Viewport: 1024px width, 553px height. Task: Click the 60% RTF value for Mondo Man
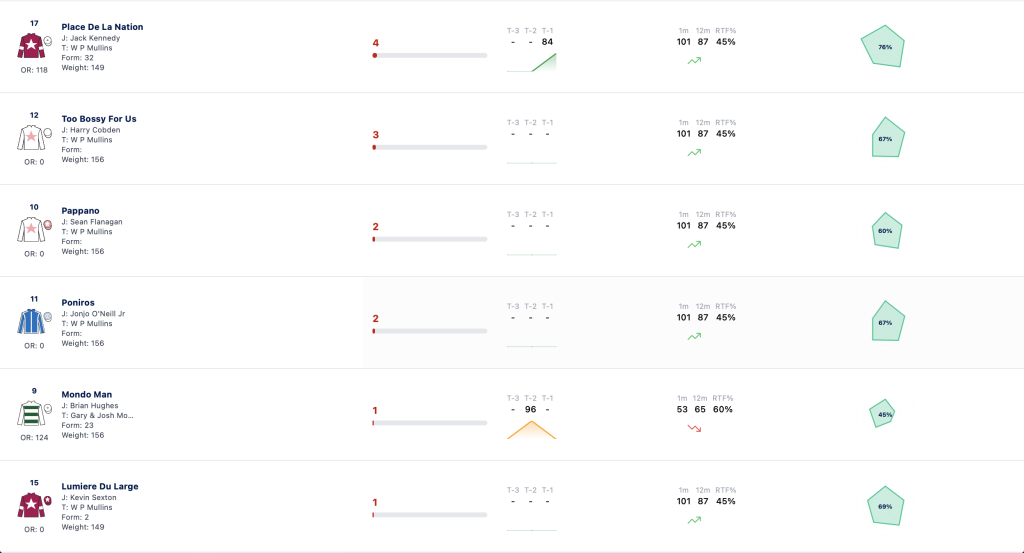click(x=722, y=409)
